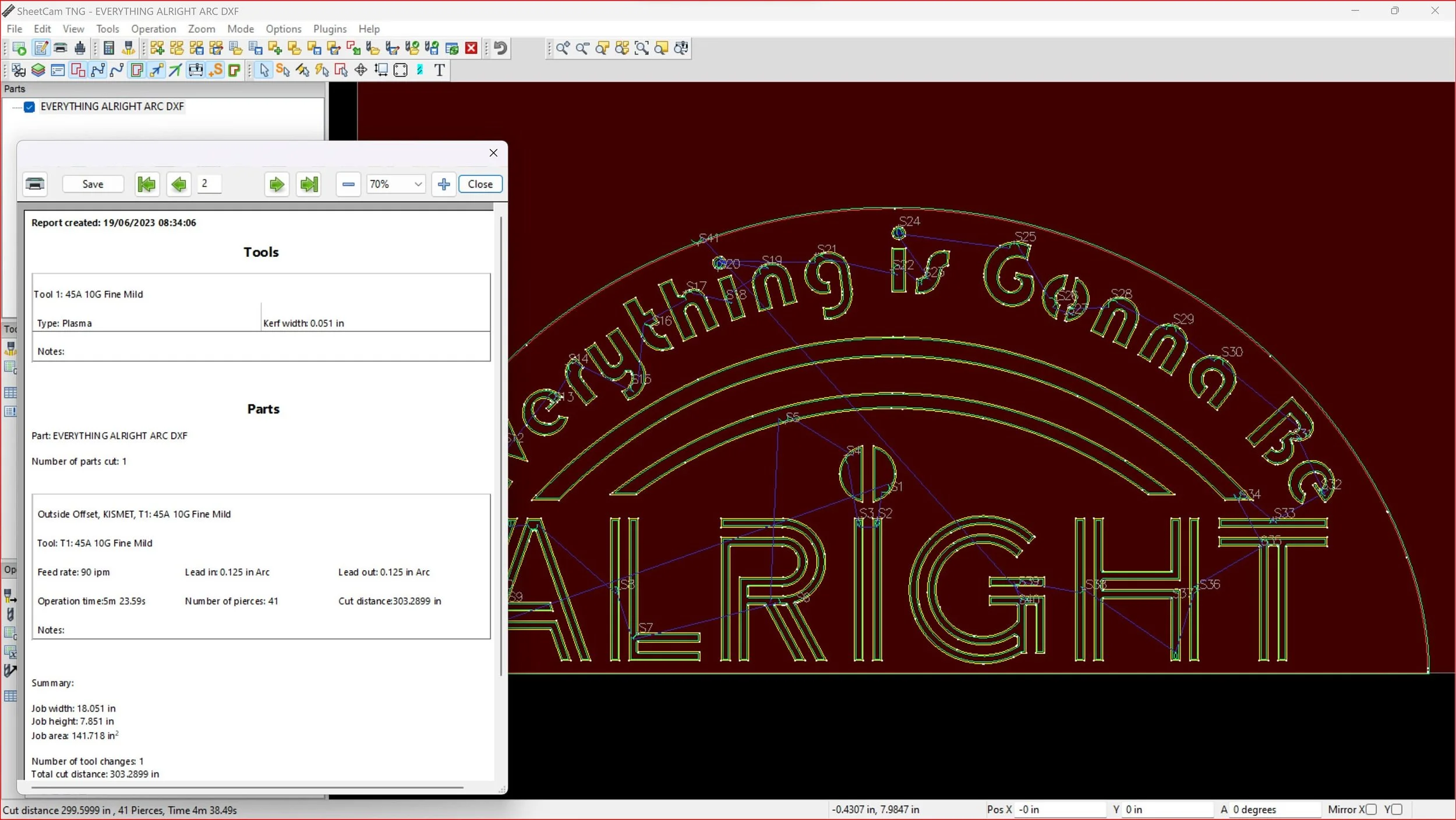
Task: Click the Y position input field
Action: click(x=1168, y=810)
